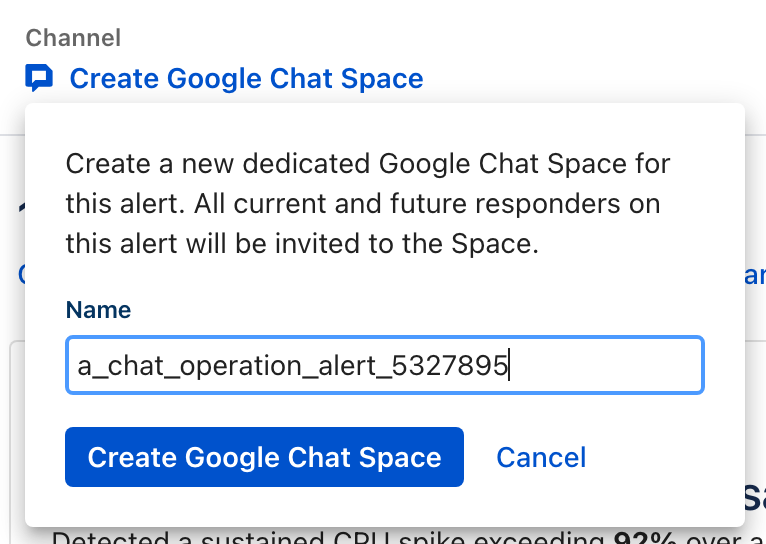Viewport: 766px width, 544px height.
Task: Cancel the Google Chat Space dialog
Action: pyautogui.click(x=541, y=457)
